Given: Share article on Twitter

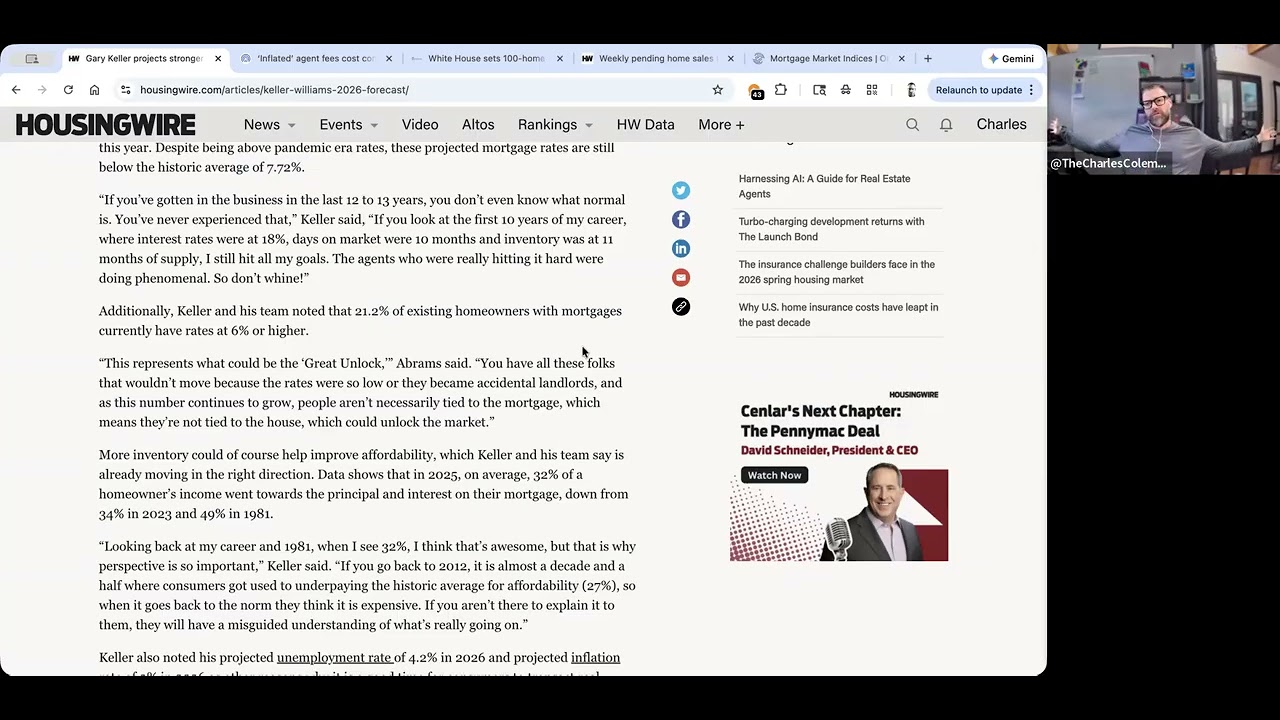Looking at the screenshot, I should pyautogui.click(x=681, y=190).
